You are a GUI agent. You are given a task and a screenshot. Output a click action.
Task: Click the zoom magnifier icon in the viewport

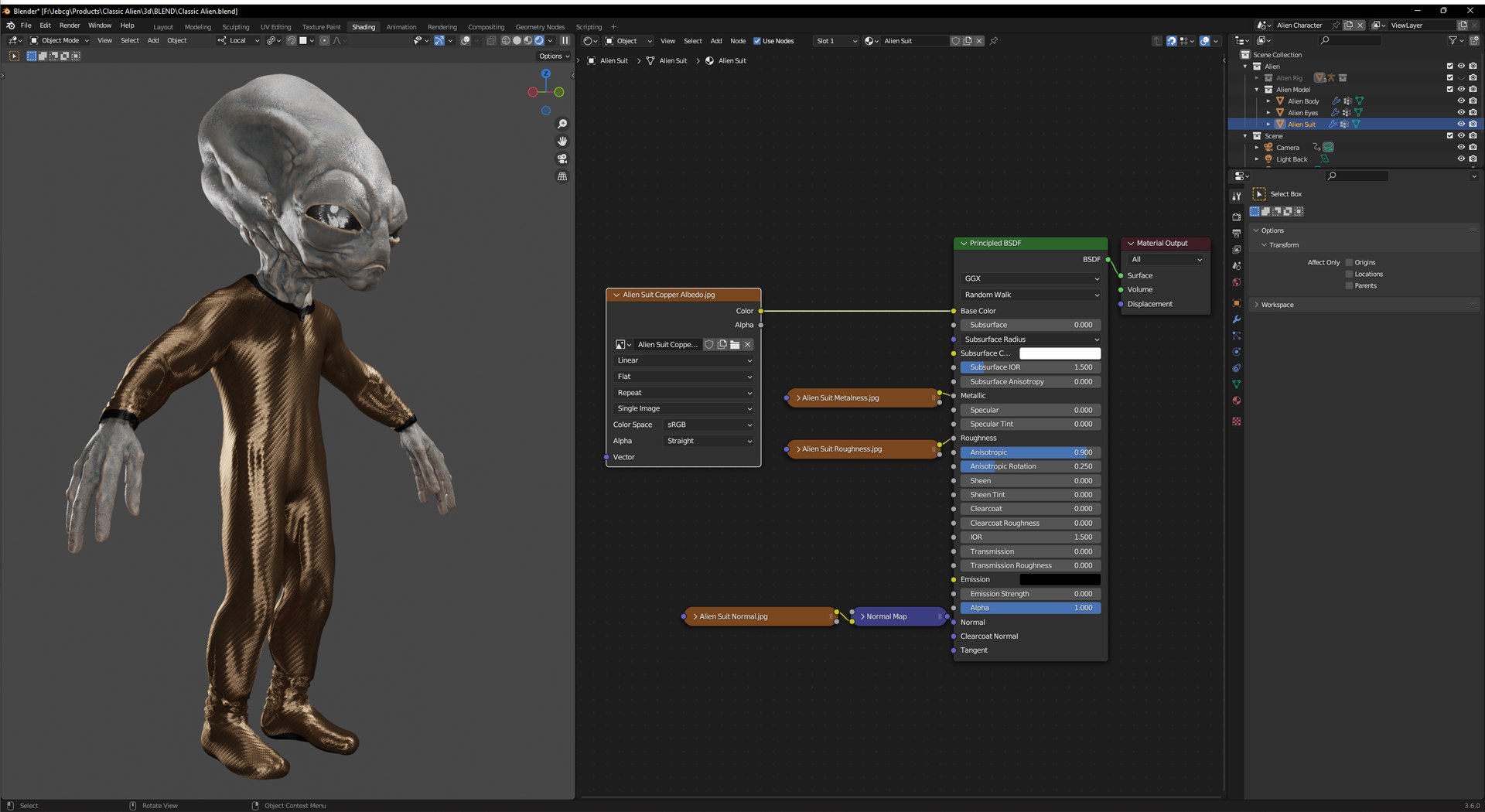562,124
